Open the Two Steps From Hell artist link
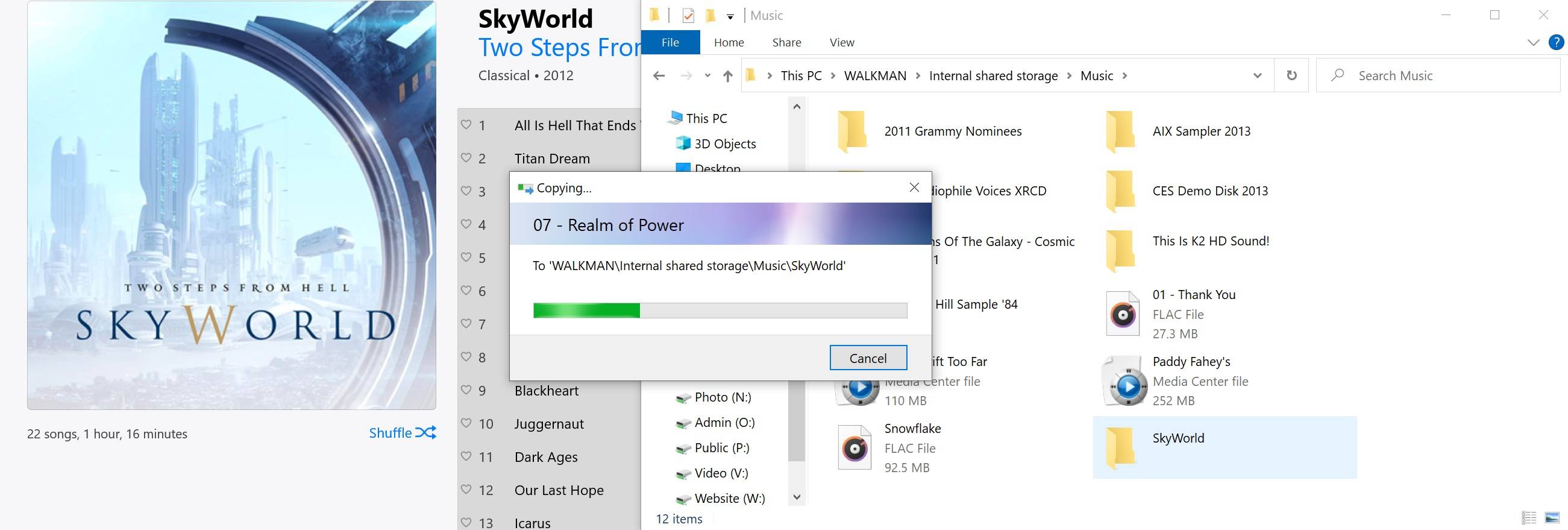This screenshot has width=1568, height=530. pyautogui.click(x=559, y=47)
